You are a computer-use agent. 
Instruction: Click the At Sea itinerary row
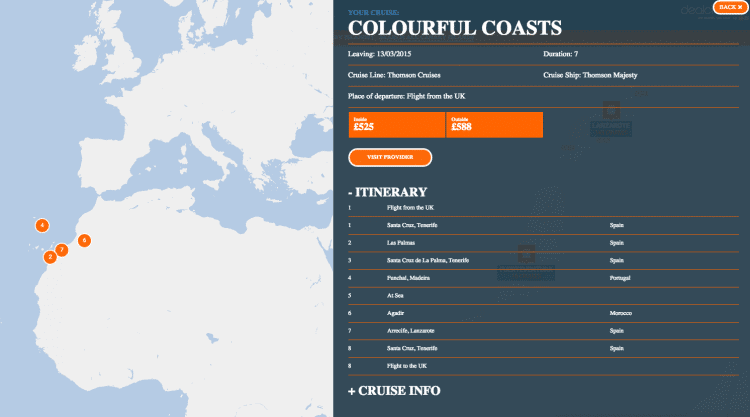click(x=397, y=295)
